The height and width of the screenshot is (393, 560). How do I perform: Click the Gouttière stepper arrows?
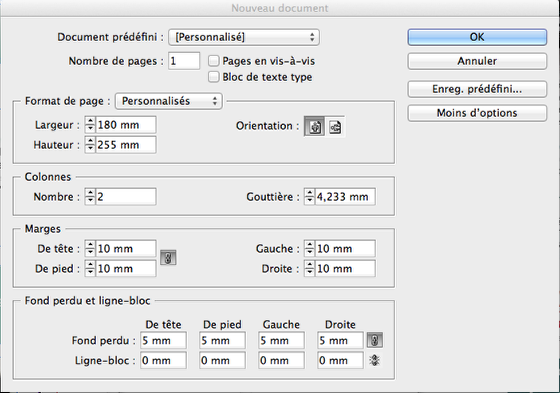click(x=309, y=196)
